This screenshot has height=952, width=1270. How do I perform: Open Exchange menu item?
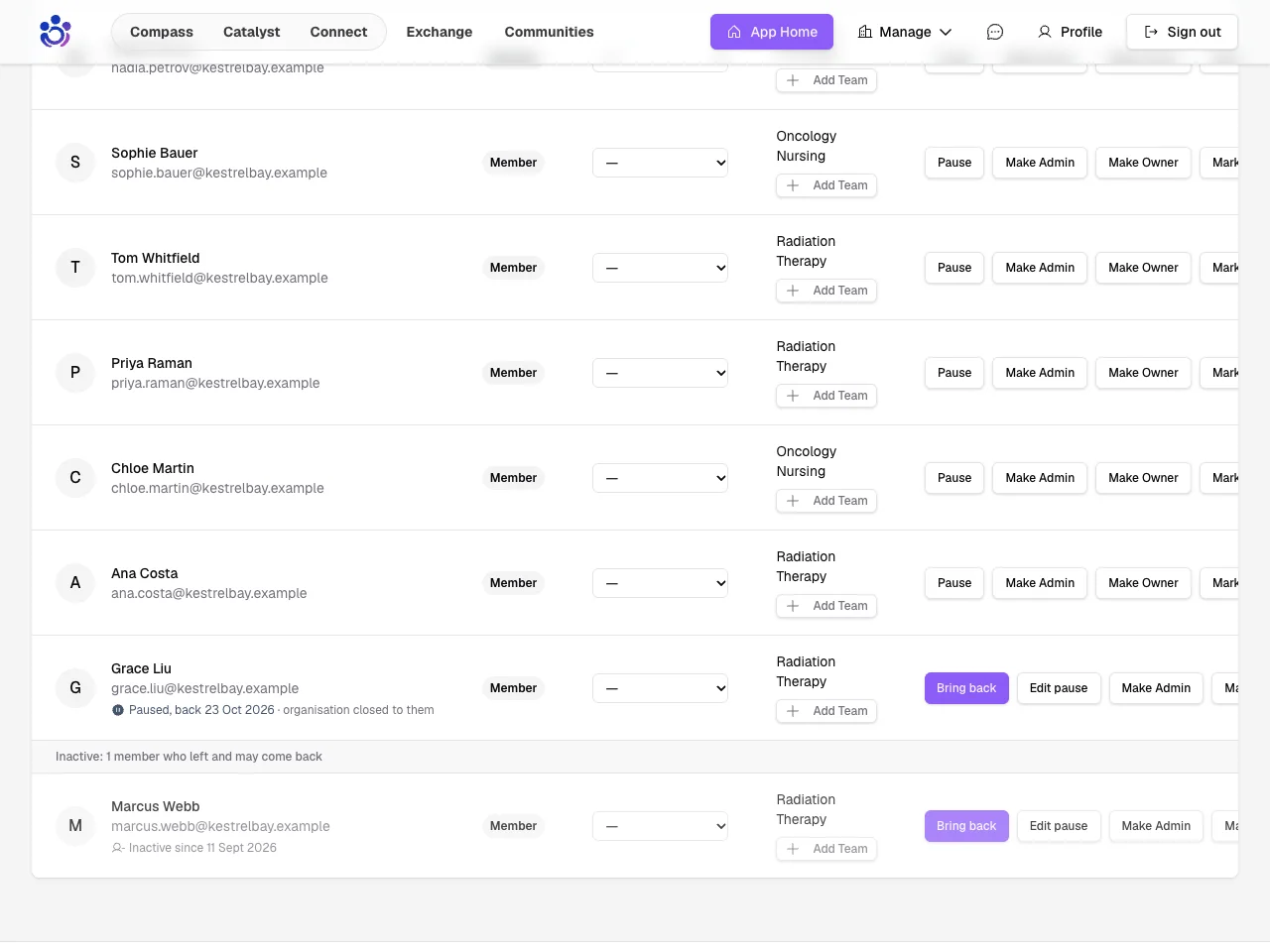440,32
